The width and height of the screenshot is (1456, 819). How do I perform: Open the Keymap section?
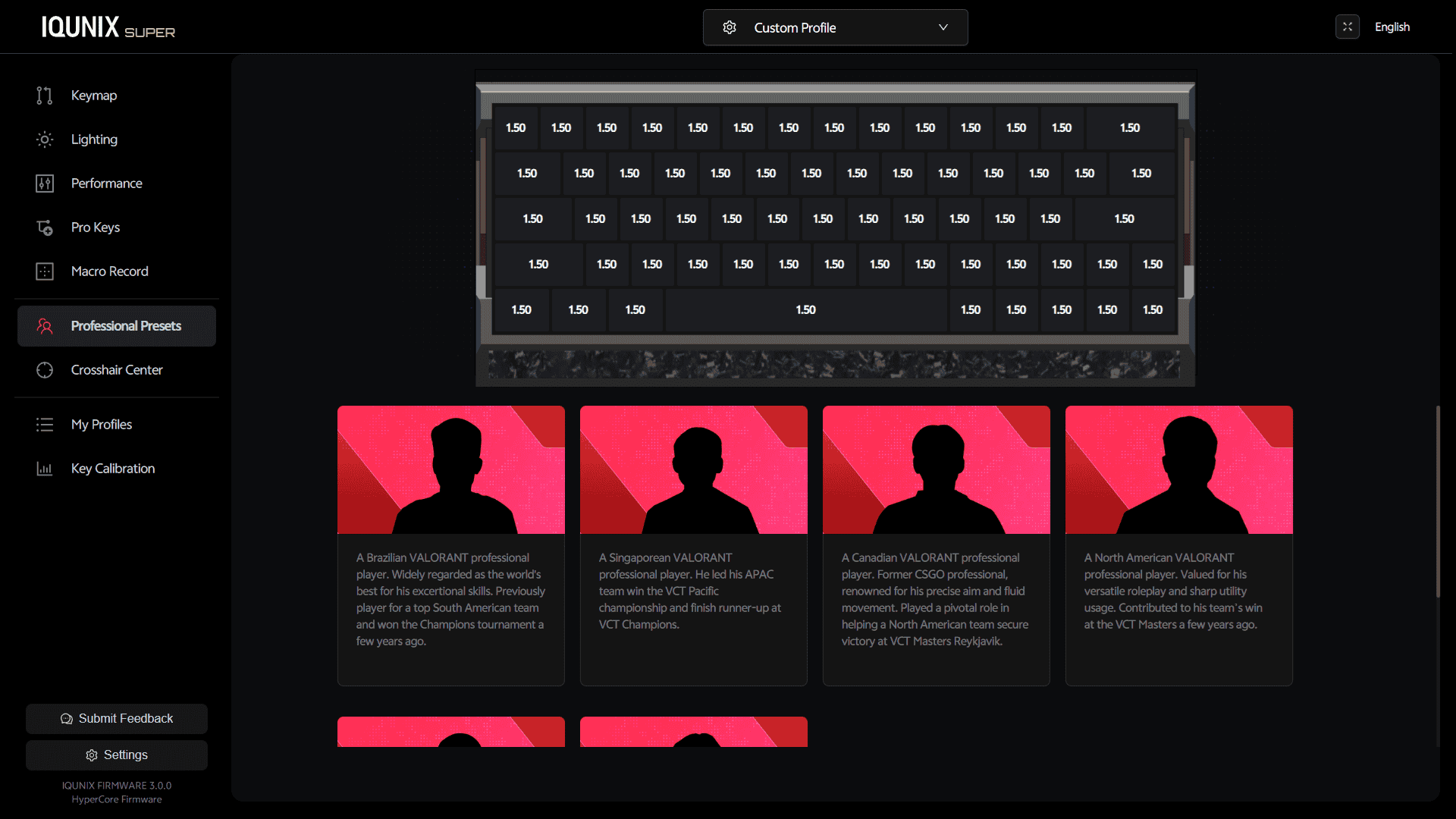tap(117, 96)
